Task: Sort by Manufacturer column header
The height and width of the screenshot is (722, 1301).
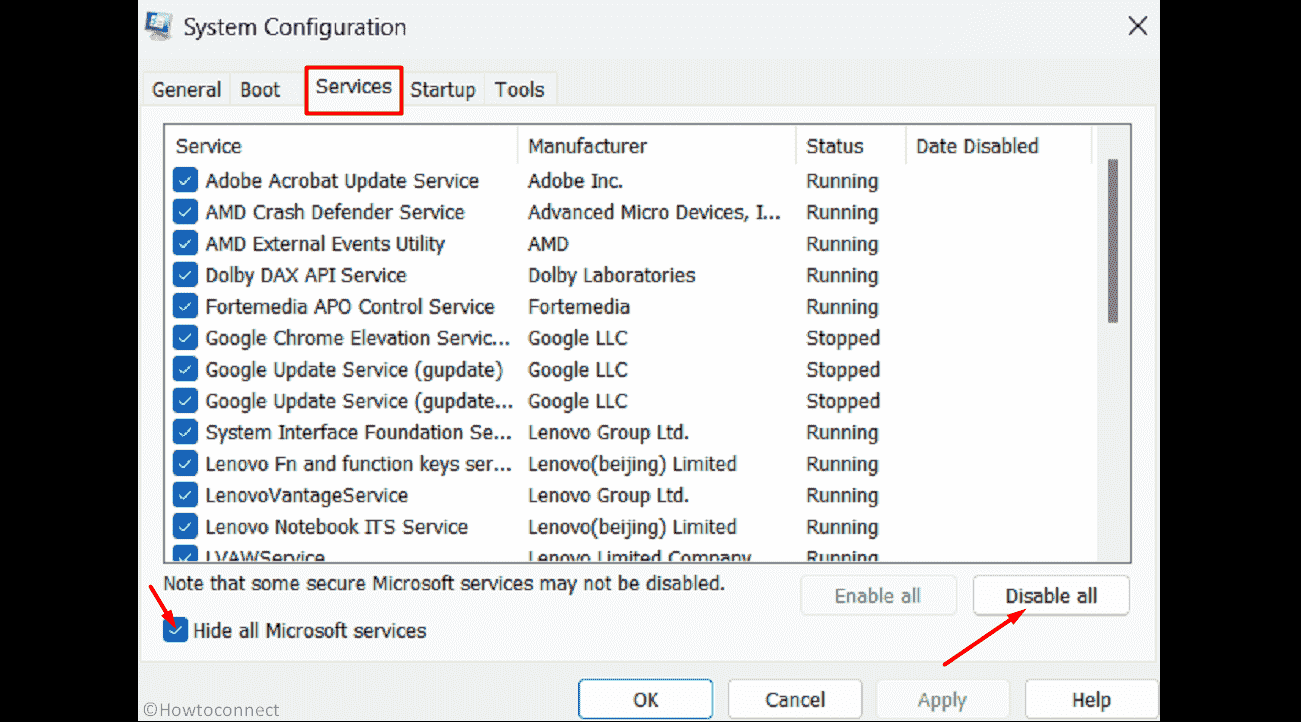Action: 657,146
